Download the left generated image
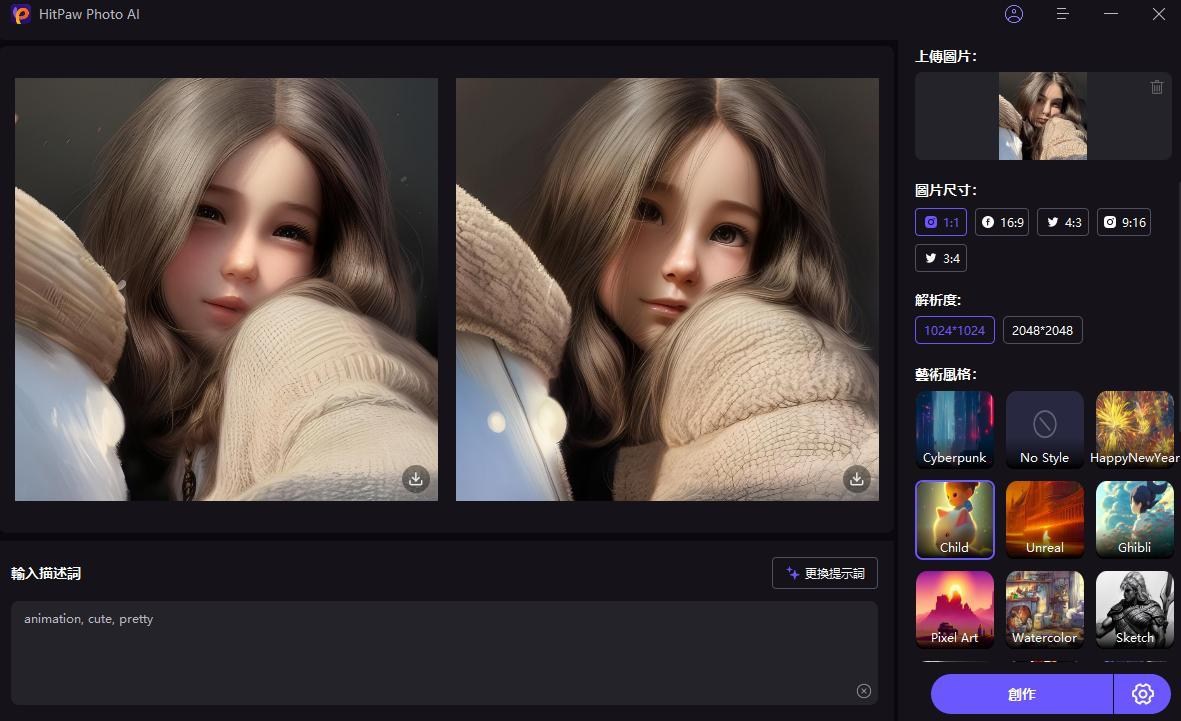 click(415, 479)
